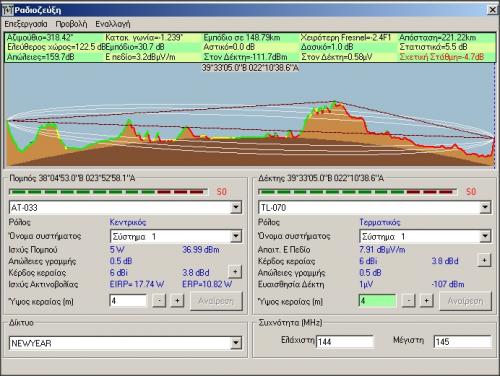Click the receiver Αναίρεση undo button
This screenshot has height=376, width=500.
coord(465,301)
